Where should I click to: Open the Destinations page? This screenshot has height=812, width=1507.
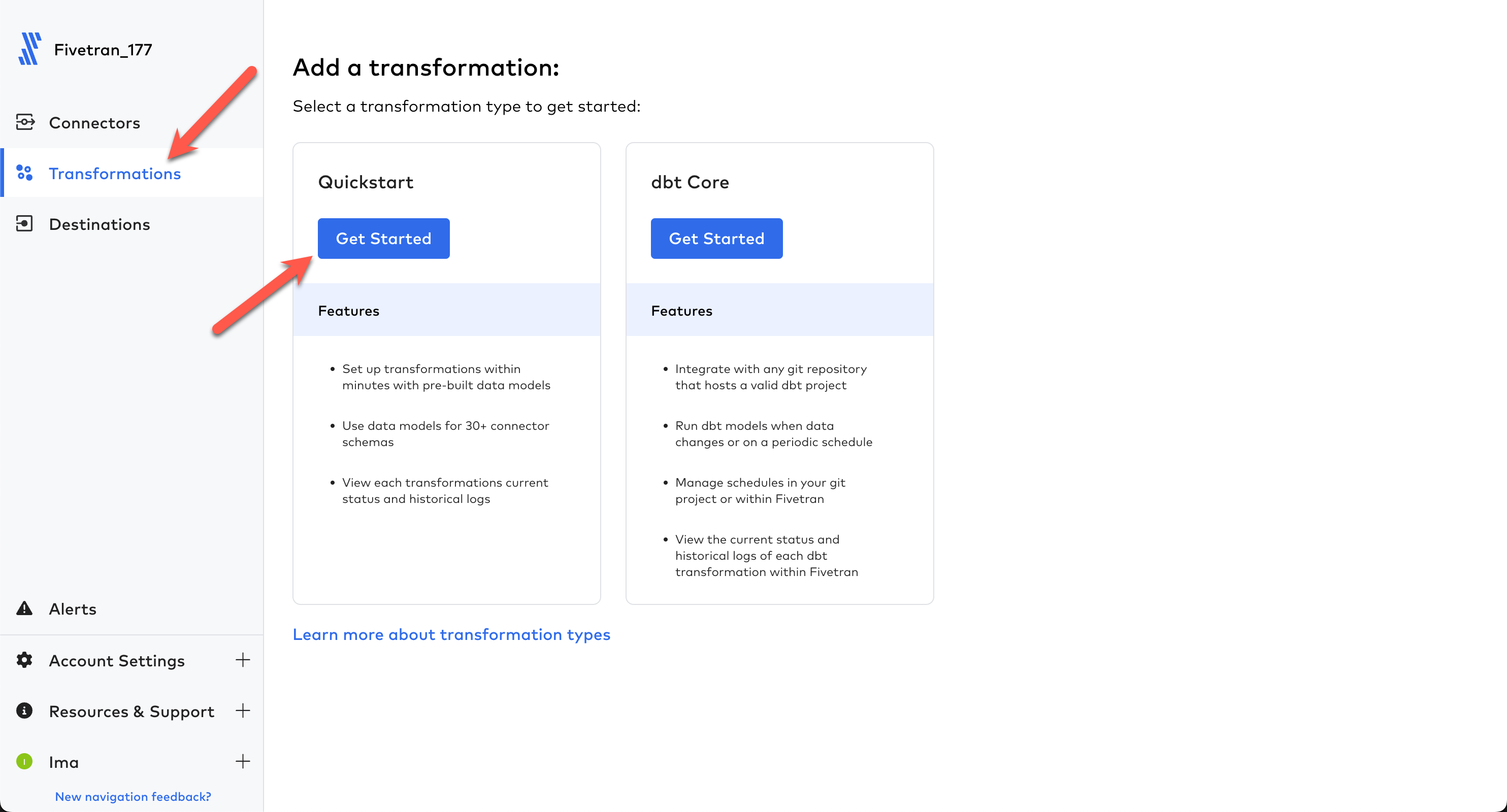[100, 224]
